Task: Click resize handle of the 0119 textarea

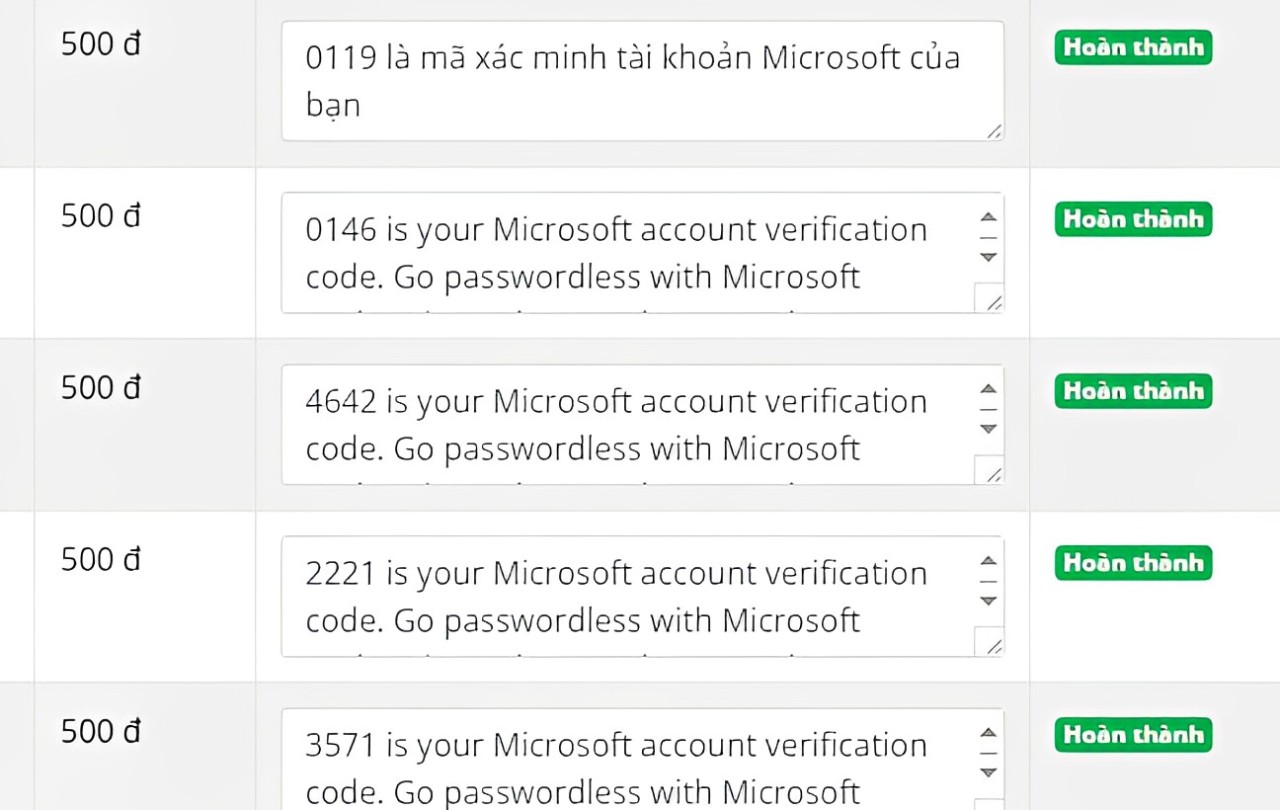Action: [995, 131]
